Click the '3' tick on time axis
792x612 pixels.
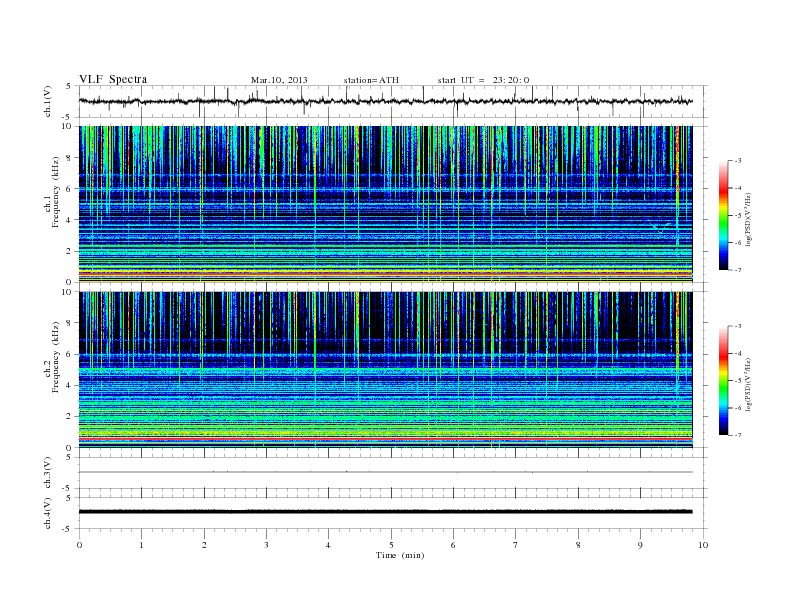tap(266, 545)
